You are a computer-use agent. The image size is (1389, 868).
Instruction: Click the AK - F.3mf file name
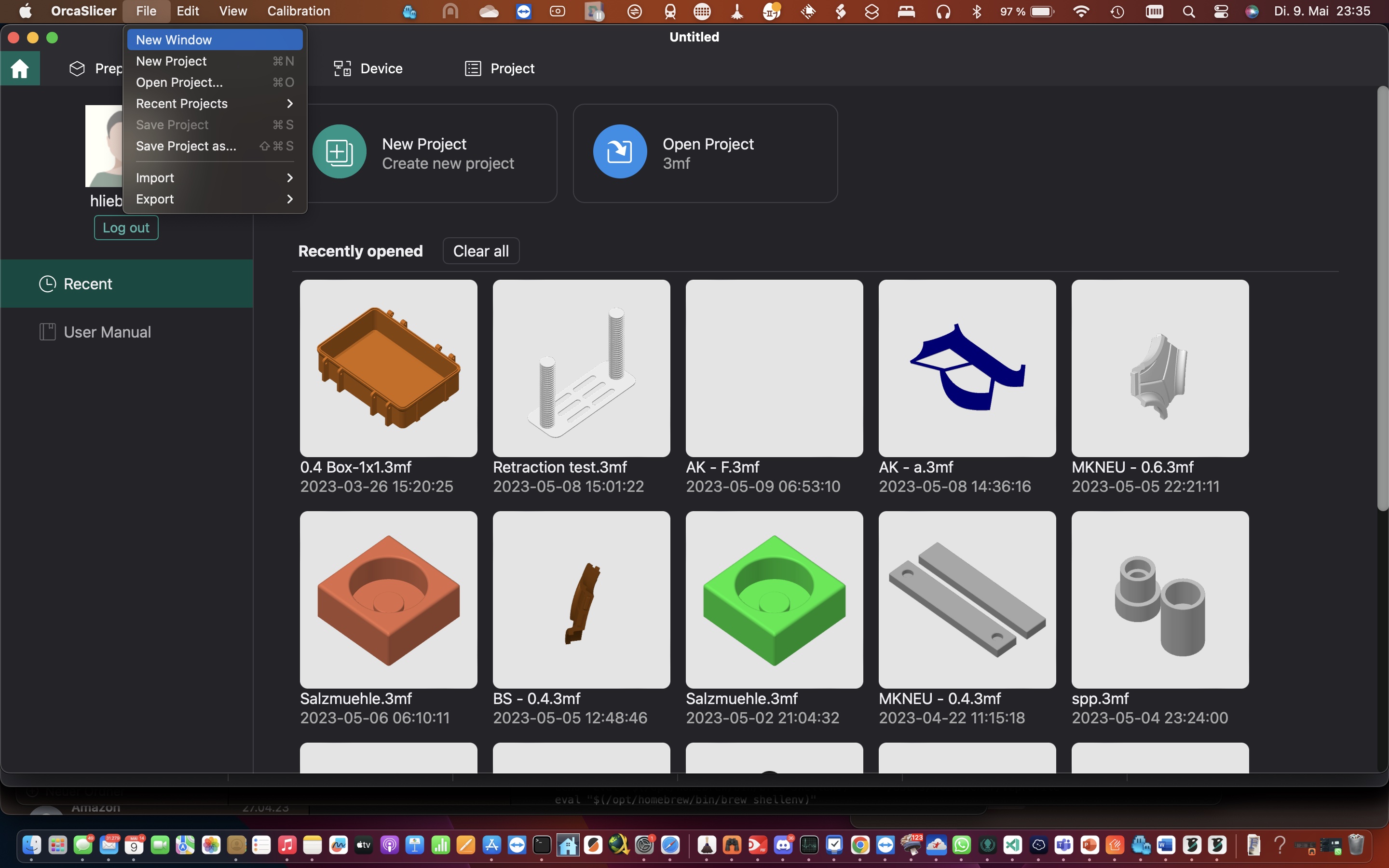722,467
